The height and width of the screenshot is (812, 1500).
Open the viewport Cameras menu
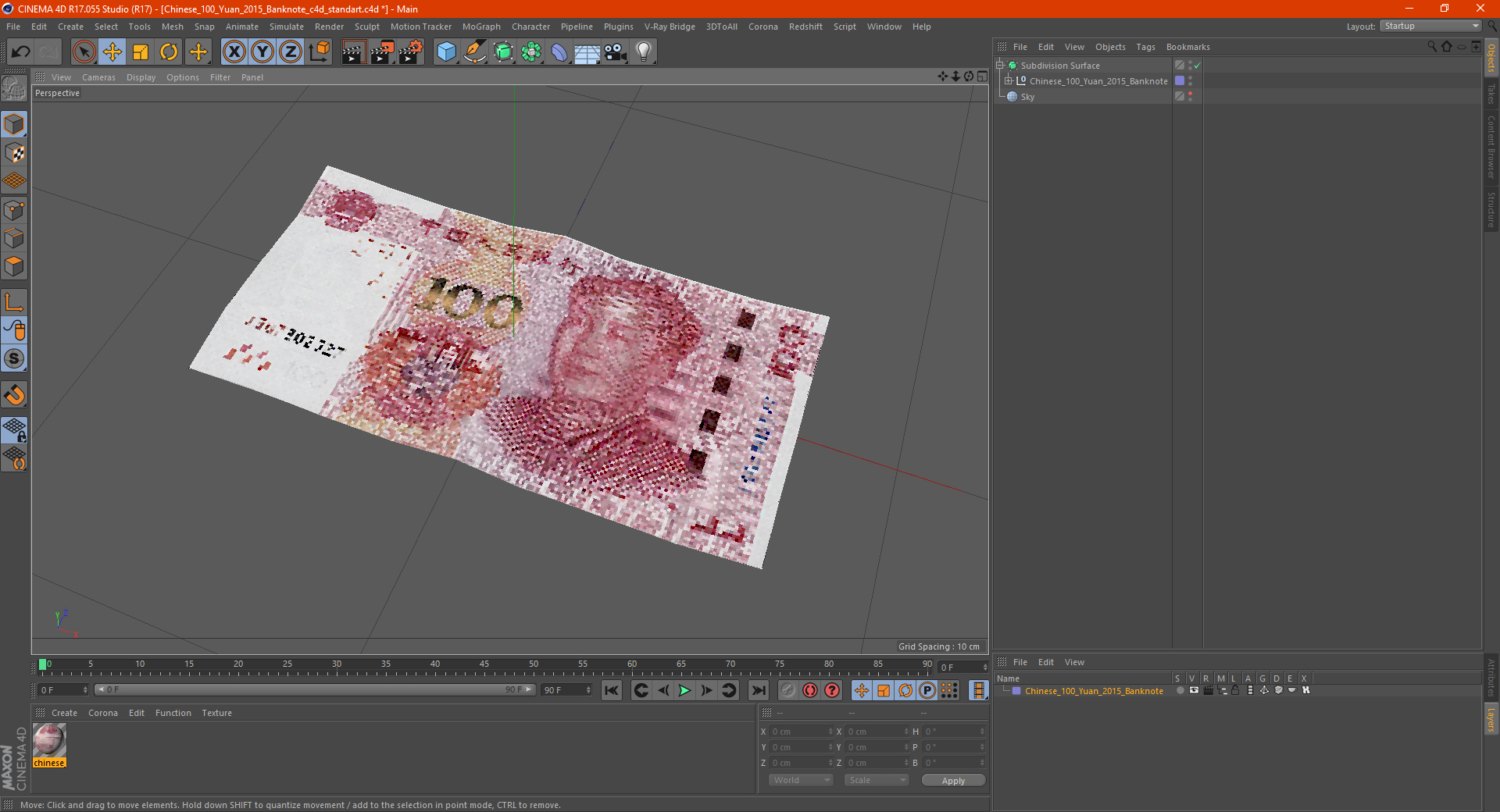click(98, 77)
